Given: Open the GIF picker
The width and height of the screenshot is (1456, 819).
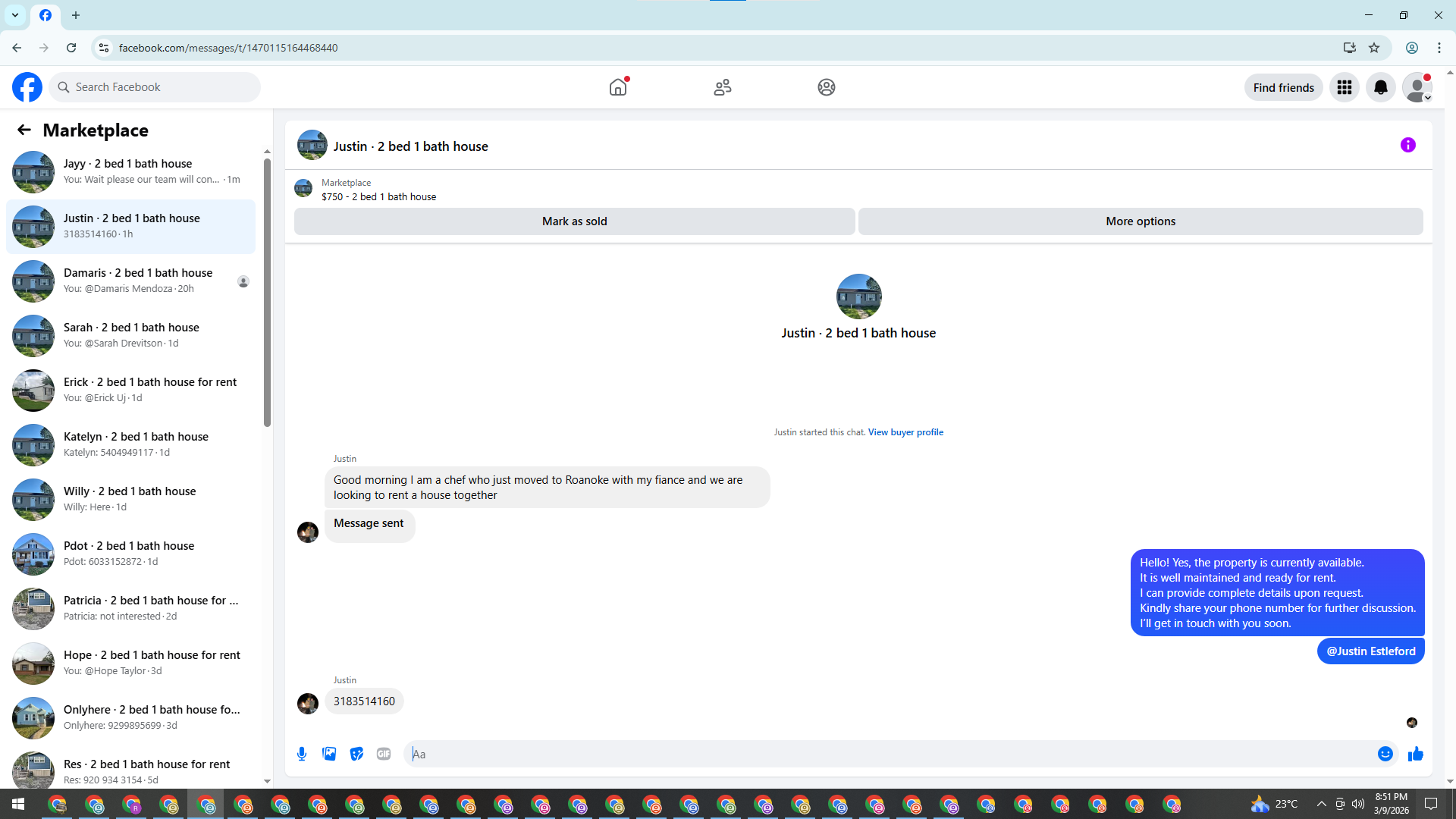Looking at the screenshot, I should point(384,754).
